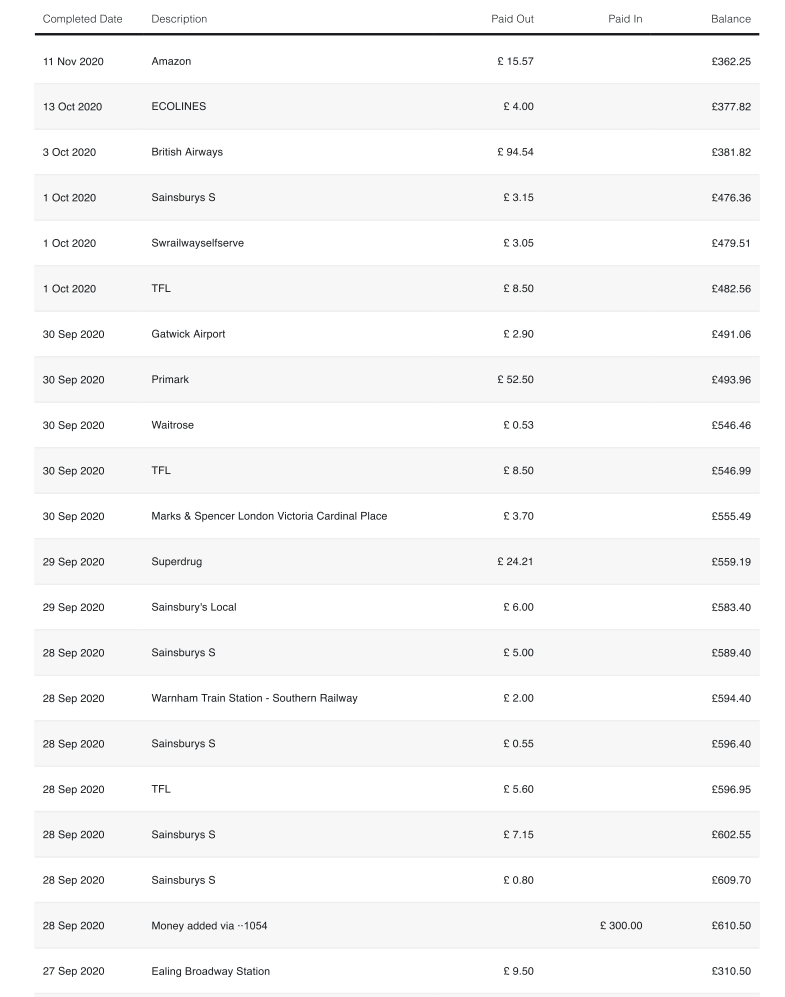Click the £362.25 balance value
The height and width of the screenshot is (997, 785).
(x=730, y=62)
